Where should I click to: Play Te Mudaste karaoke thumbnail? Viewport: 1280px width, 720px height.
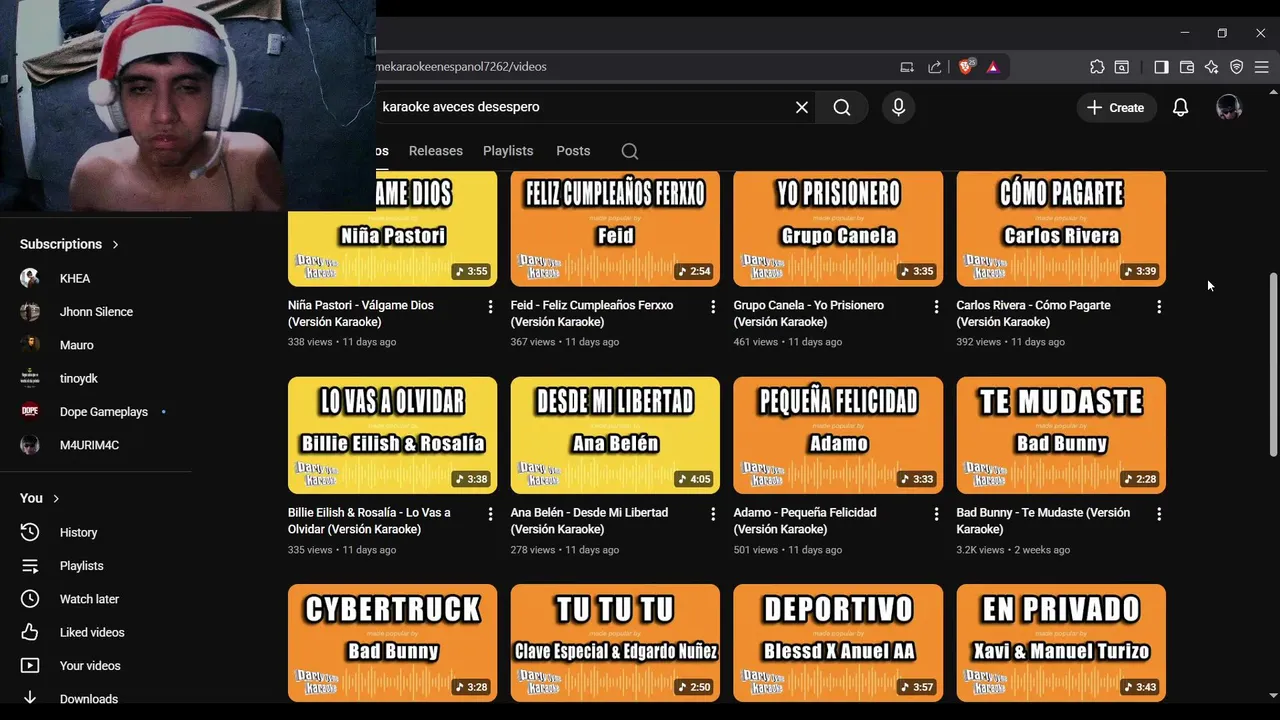(1061, 435)
